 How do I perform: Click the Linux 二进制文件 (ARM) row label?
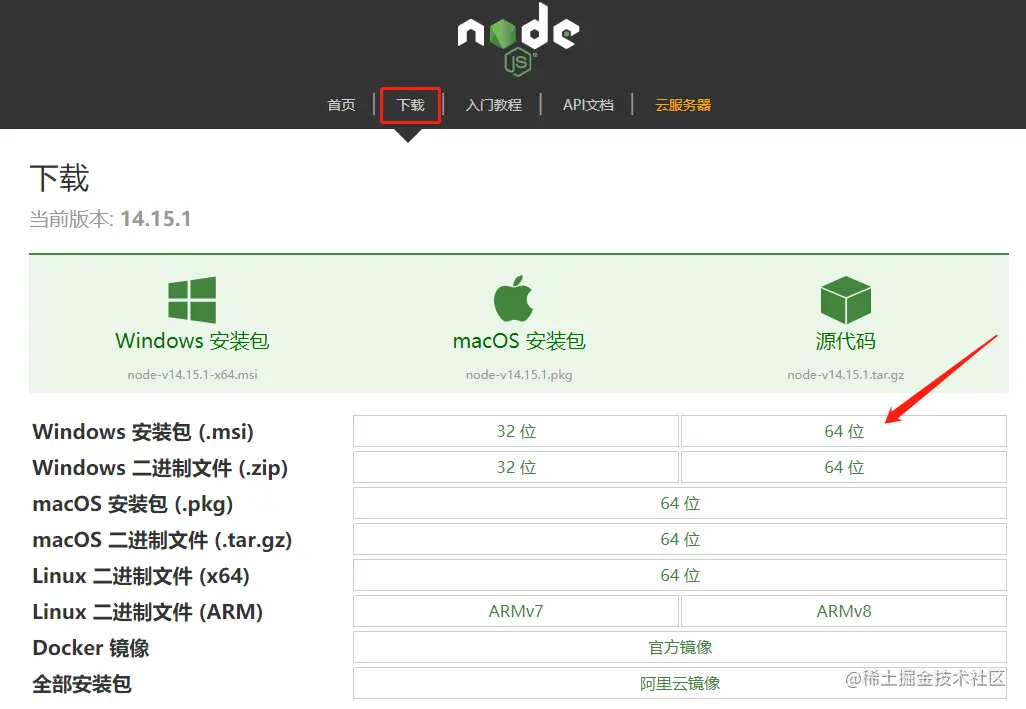click(x=148, y=612)
